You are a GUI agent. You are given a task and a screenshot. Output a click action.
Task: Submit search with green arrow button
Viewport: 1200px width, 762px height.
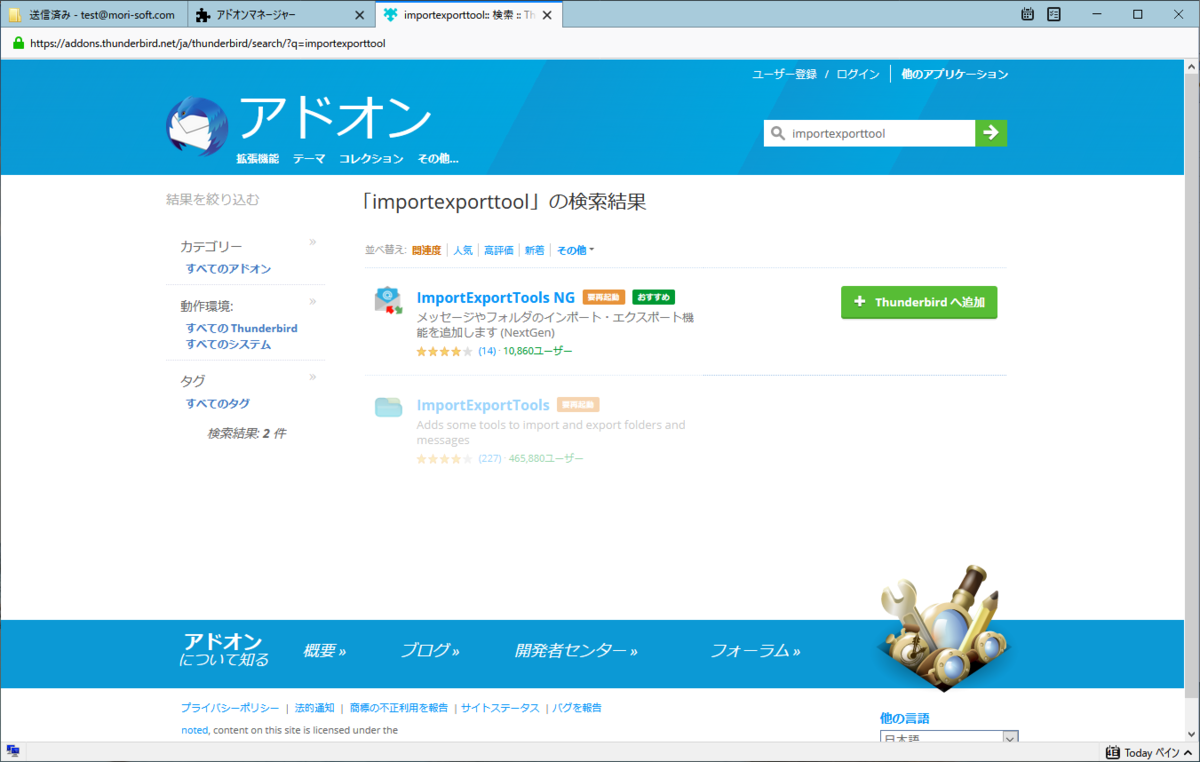tap(991, 133)
